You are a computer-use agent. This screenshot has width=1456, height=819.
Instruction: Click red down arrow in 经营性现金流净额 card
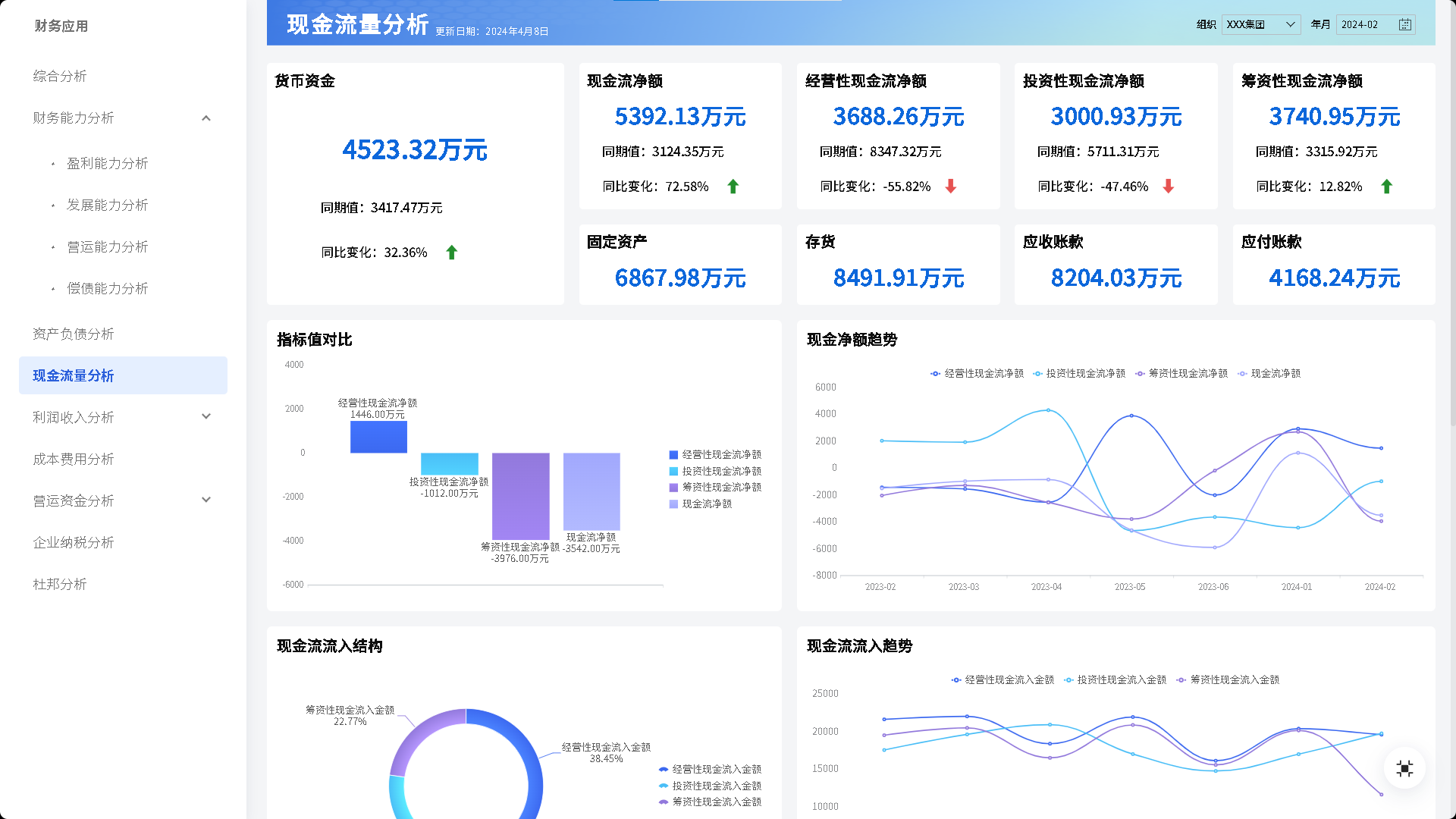click(x=950, y=187)
